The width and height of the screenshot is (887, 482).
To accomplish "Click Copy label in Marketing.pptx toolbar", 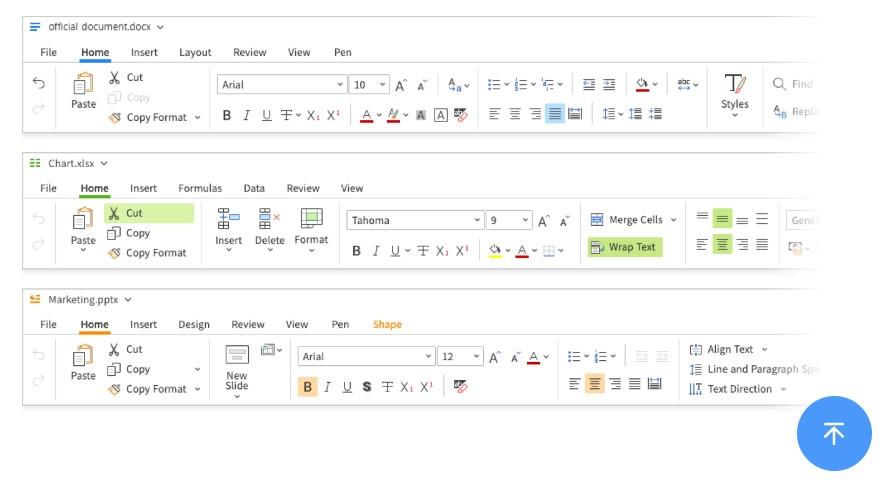I will 138,369.
